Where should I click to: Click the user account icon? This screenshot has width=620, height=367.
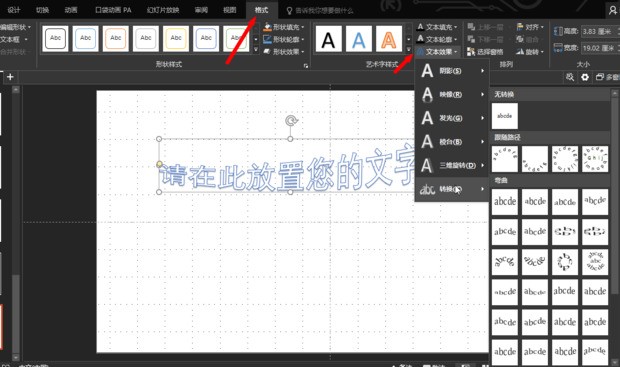[x=612, y=11]
